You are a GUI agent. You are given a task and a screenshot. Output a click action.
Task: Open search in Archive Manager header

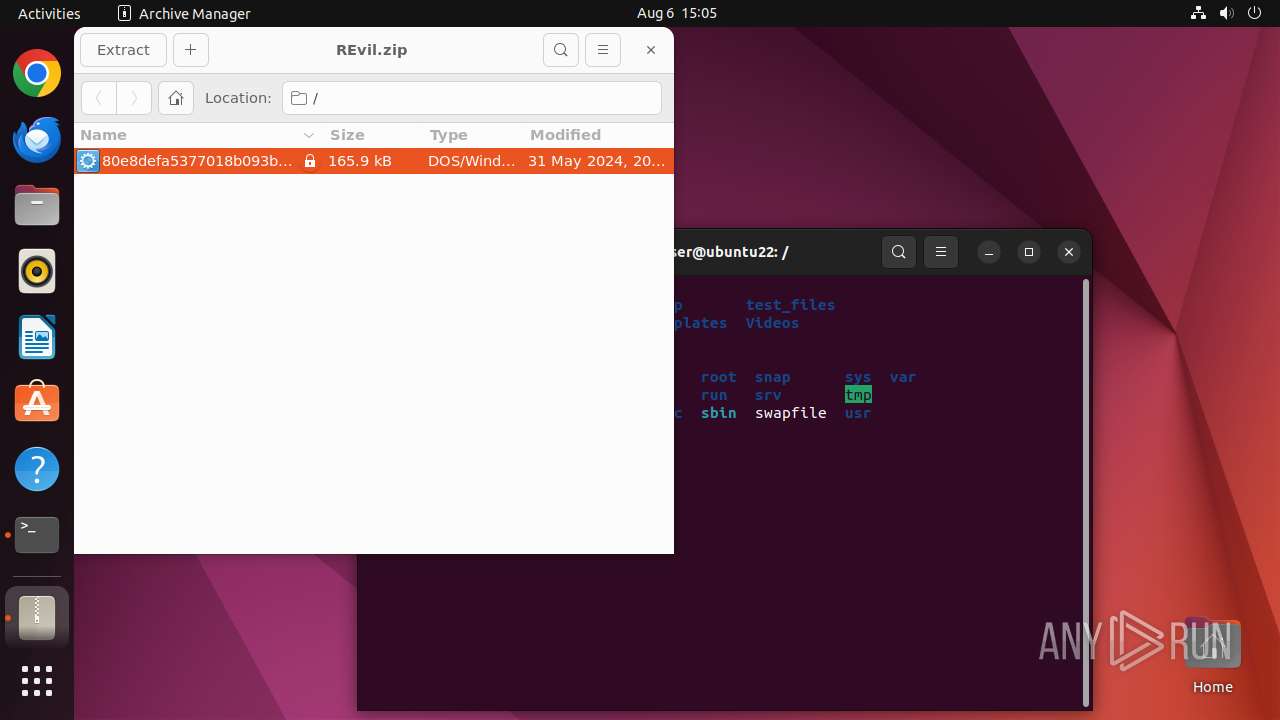561,50
